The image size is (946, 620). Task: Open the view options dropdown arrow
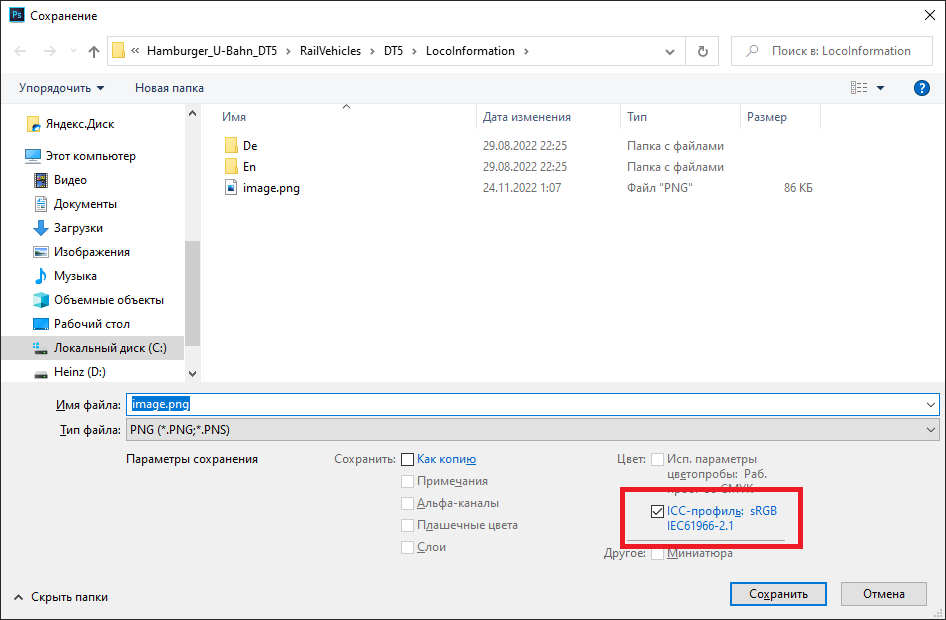tap(880, 88)
